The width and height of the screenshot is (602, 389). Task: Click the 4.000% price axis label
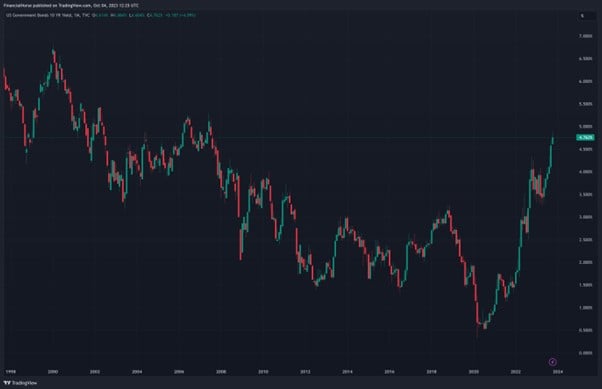click(x=585, y=172)
